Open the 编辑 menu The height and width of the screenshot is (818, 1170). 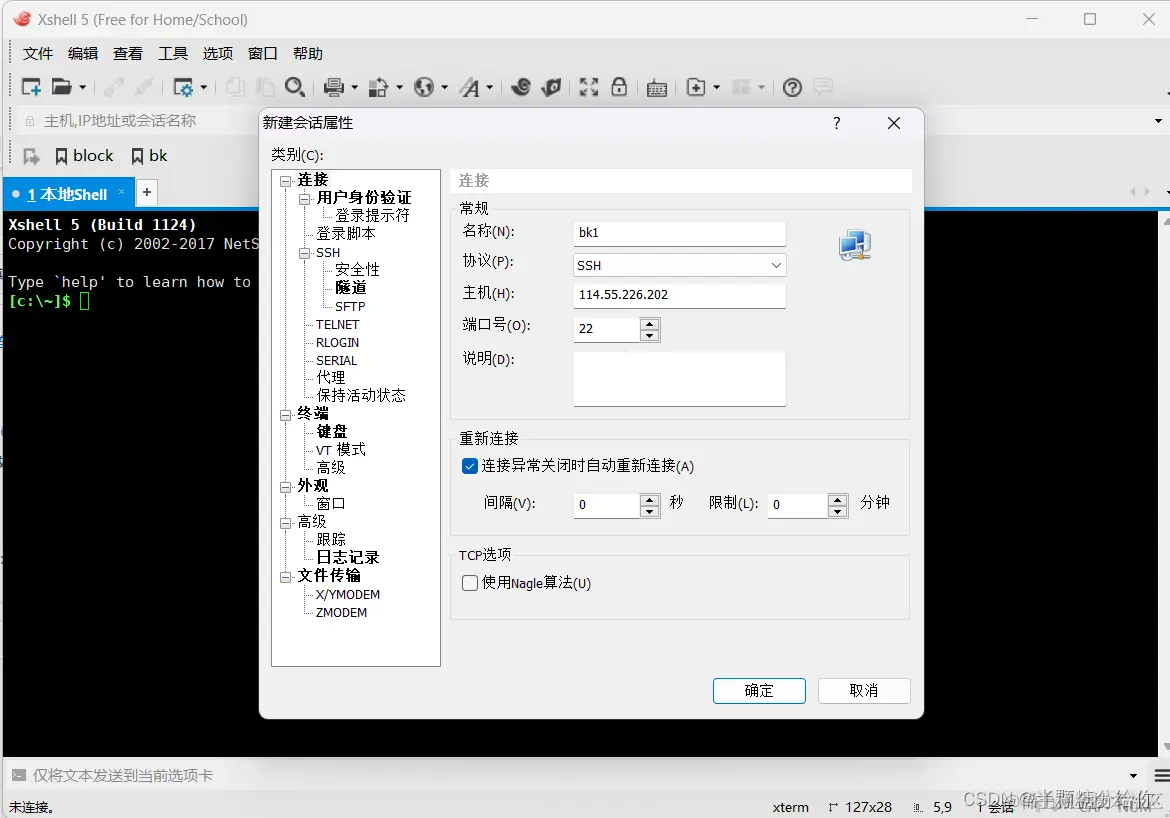(x=83, y=54)
